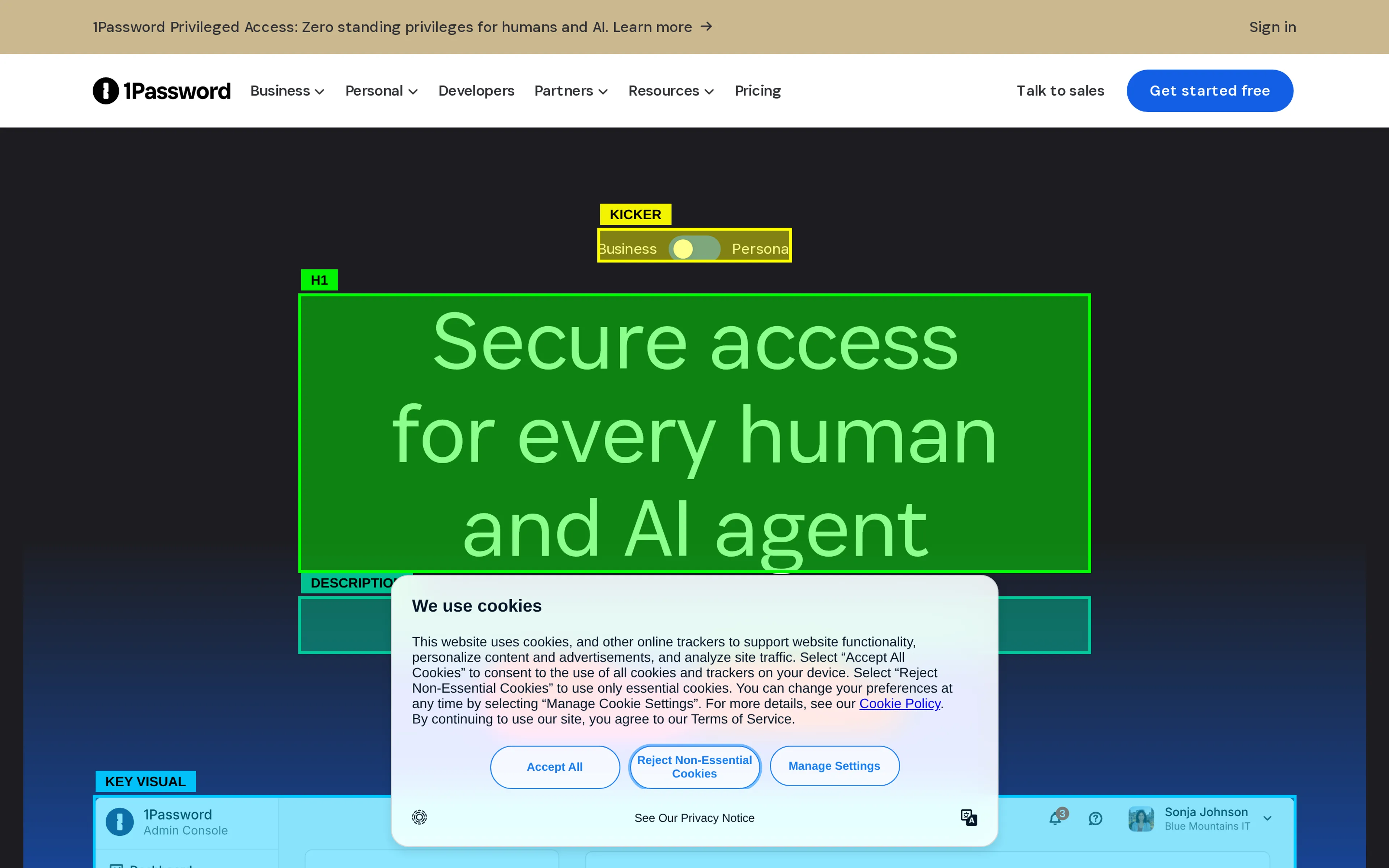Click Sonja Johnson's avatar picture
The height and width of the screenshot is (868, 1389).
1140,818
